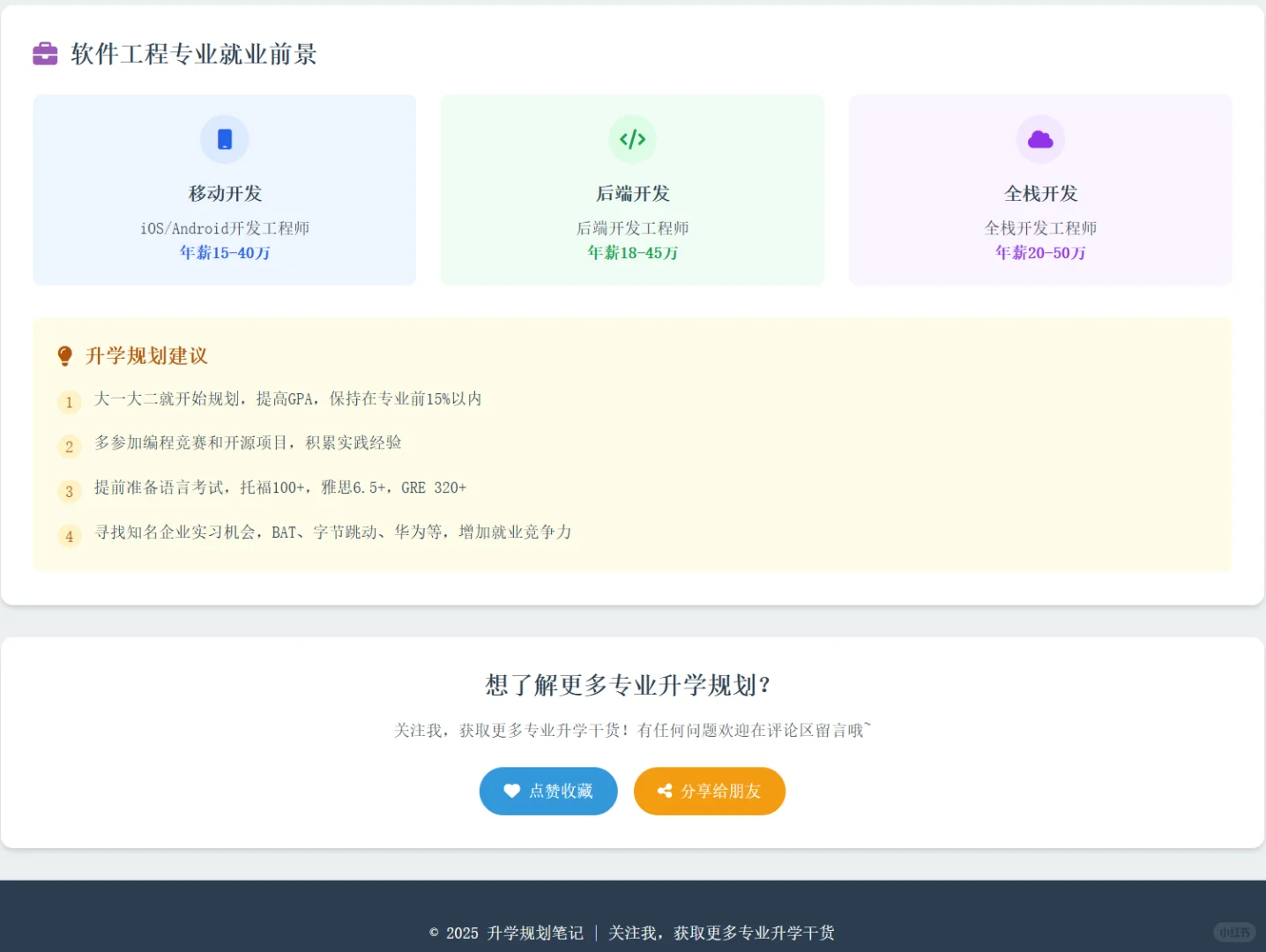The image size is (1266, 952).
Task: Click numbered circle 4 beside 实习机会 advice
Action: tap(69, 536)
